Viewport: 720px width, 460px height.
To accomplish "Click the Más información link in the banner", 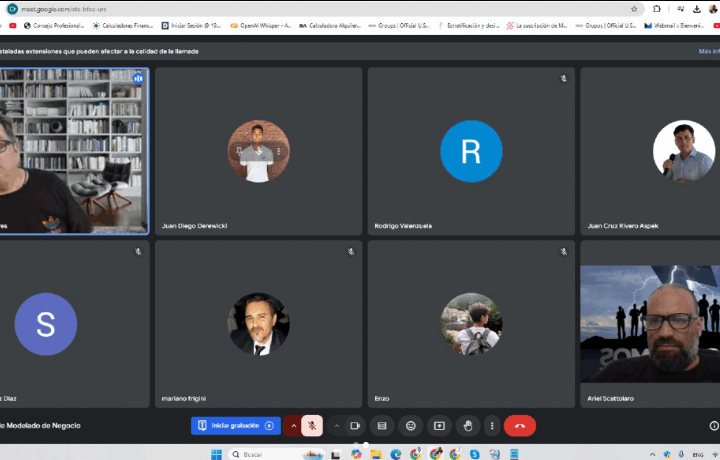I will click(708, 51).
